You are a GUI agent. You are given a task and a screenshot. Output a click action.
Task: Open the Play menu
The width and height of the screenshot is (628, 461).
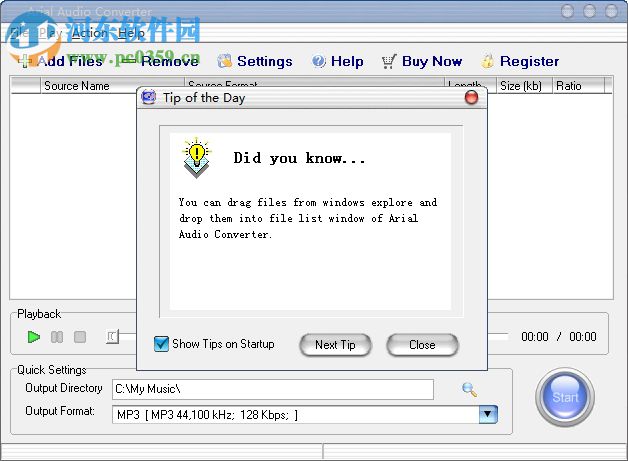click(50, 33)
